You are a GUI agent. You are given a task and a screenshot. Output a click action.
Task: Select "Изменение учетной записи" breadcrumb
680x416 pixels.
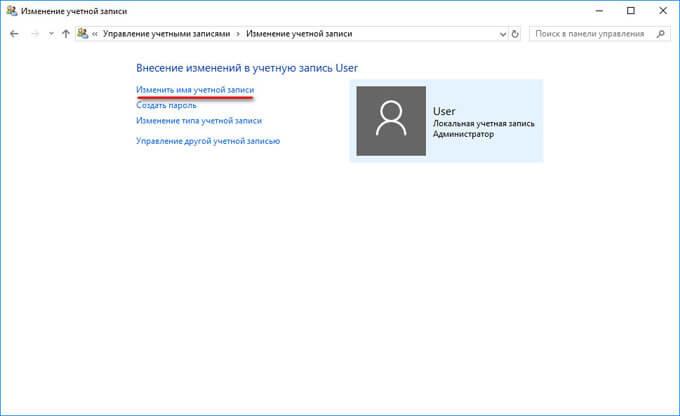pos(299,34)
